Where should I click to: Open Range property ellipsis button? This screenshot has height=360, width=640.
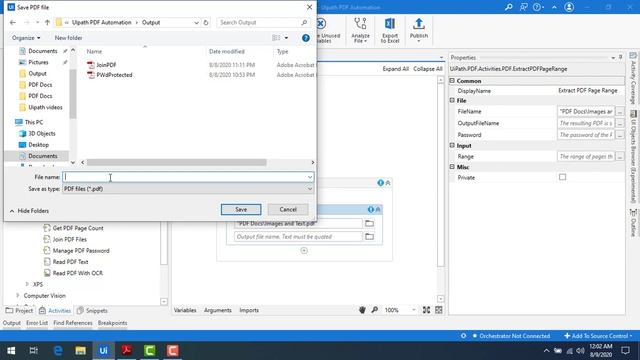620,156
